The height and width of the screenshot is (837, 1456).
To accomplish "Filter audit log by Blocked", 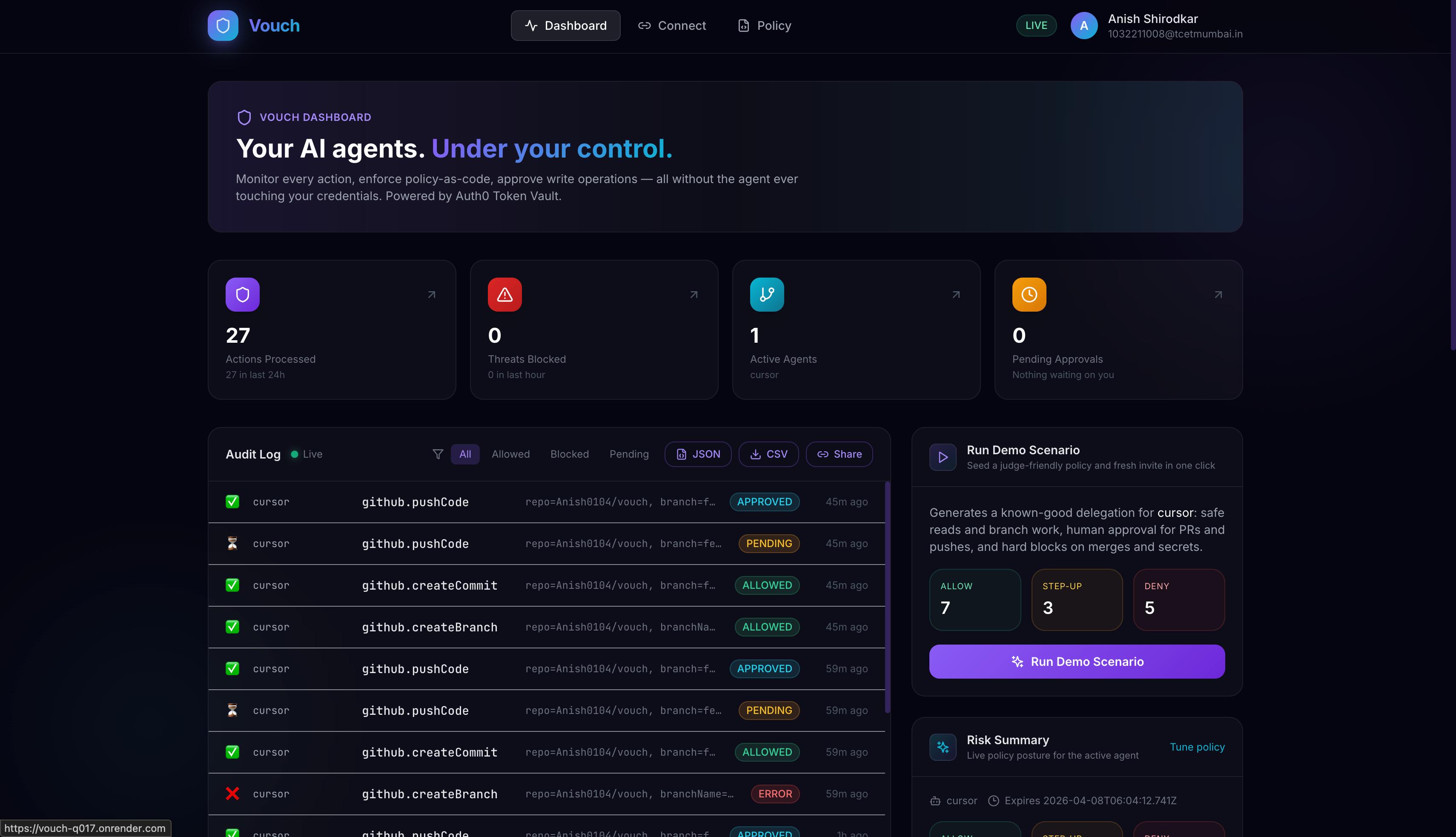I will 569,454.
